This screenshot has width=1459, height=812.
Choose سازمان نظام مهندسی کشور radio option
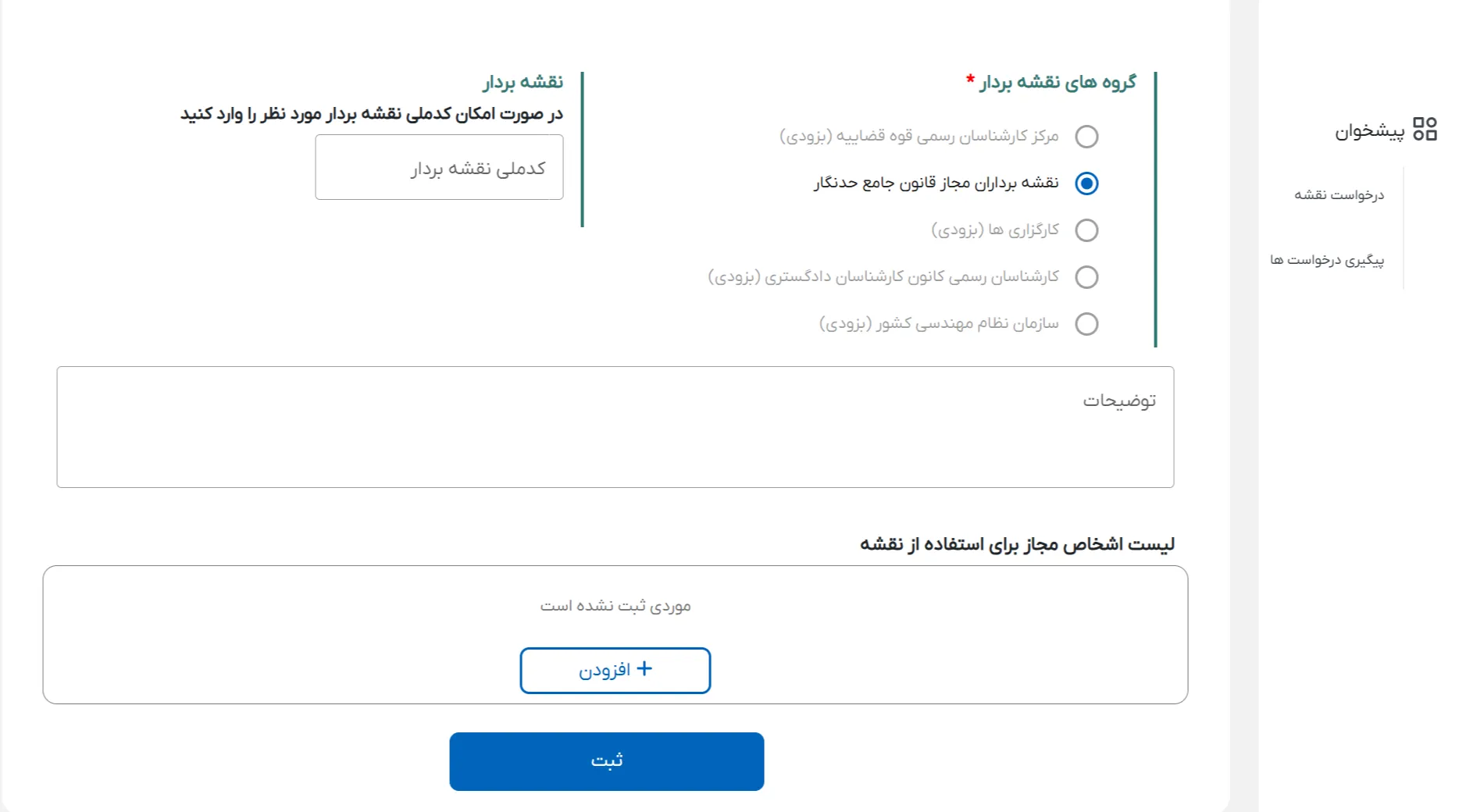point(1086,323)
